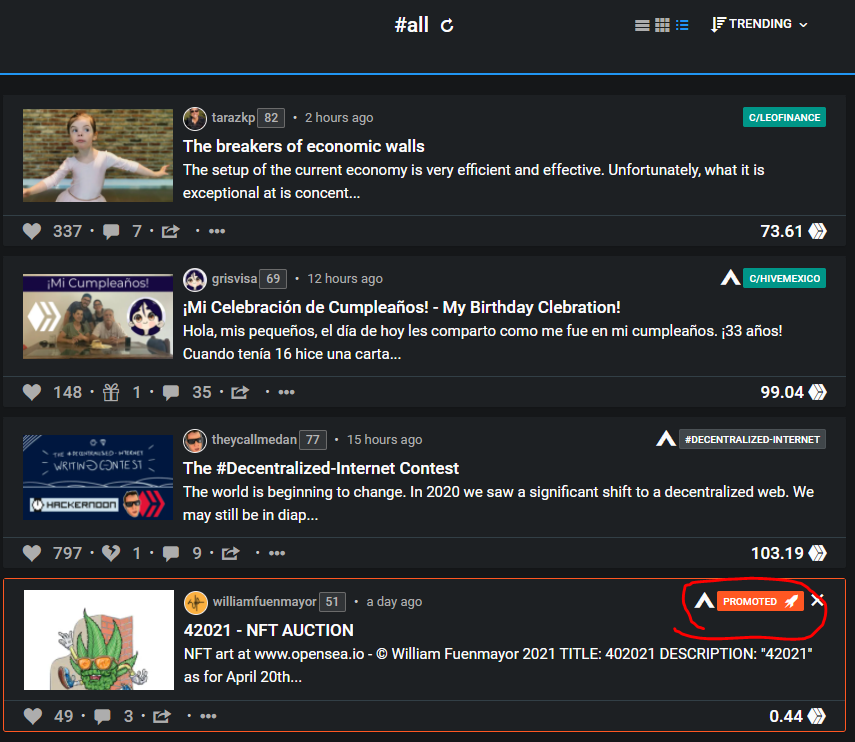Visit grisvisa's profile via username
Screen dimensions: 855x742
pos(234,278)
